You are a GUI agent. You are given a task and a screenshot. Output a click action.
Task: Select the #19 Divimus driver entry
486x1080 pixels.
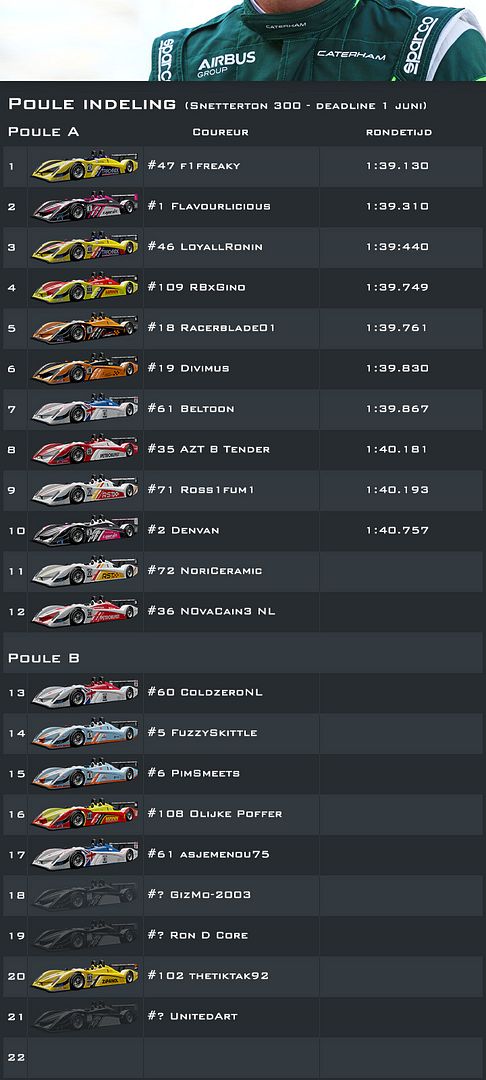(188, 368)
